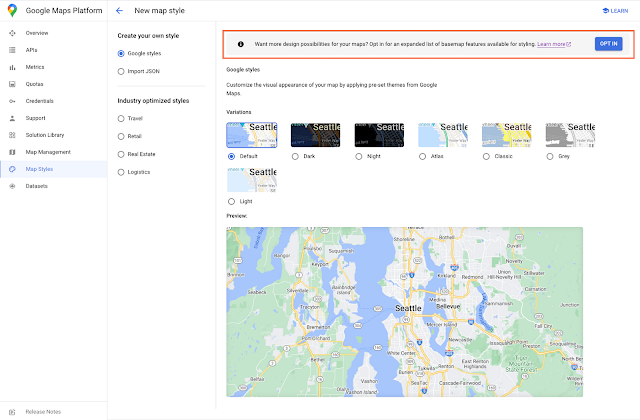Viewport: 640px width, 420px height.
Task: Click the Dark style thumbnail
Action: click(x=316, y=135)
